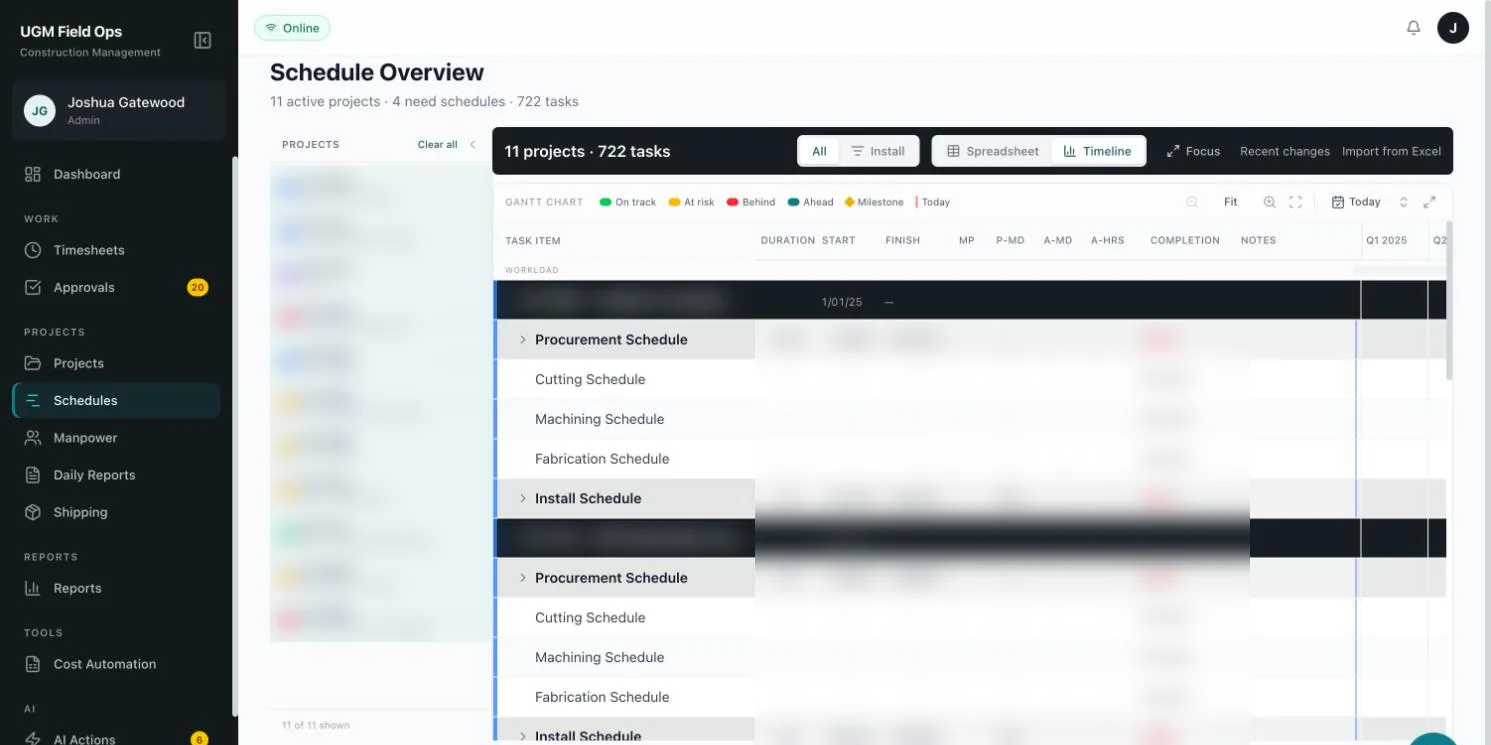Expand the first Procurement Schedule row
This screenshot has height=745, width=1491.
[x=522, y=340]
